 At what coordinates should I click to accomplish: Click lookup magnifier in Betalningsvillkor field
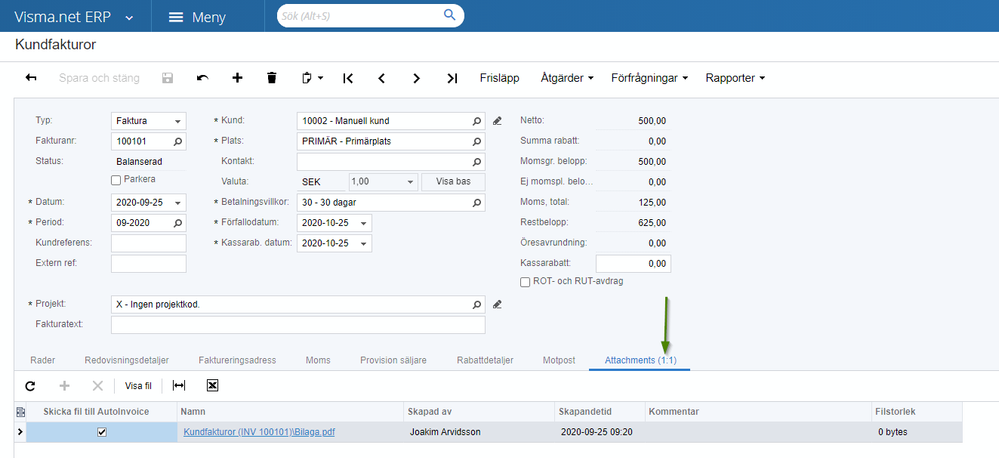tap(477, 203)
